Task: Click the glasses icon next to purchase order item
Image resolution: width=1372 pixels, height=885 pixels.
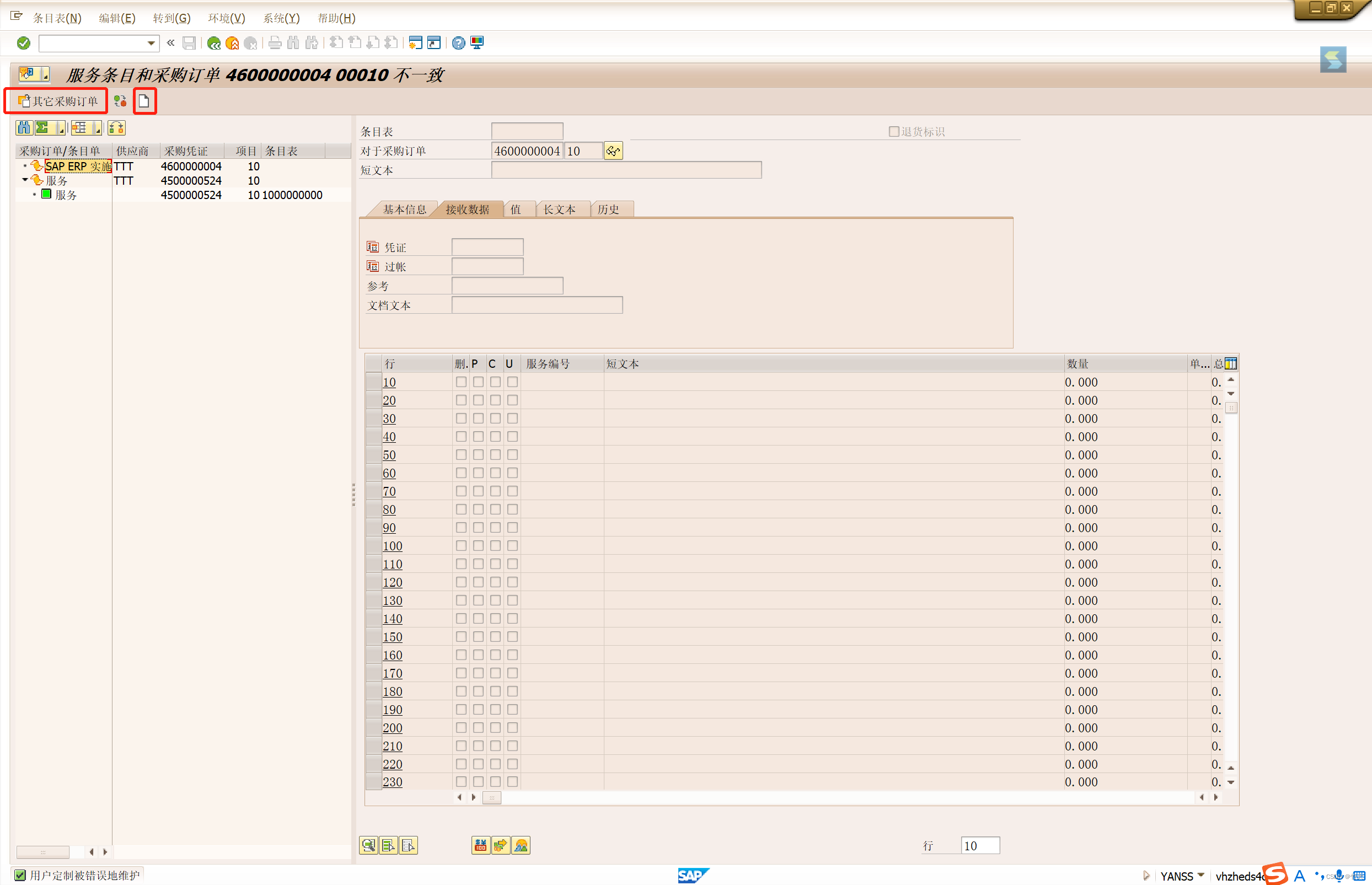Action: (x=613, y=151)
